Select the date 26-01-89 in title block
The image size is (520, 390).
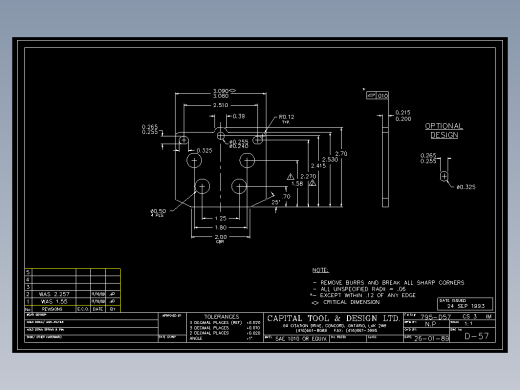tap(431, 338)
